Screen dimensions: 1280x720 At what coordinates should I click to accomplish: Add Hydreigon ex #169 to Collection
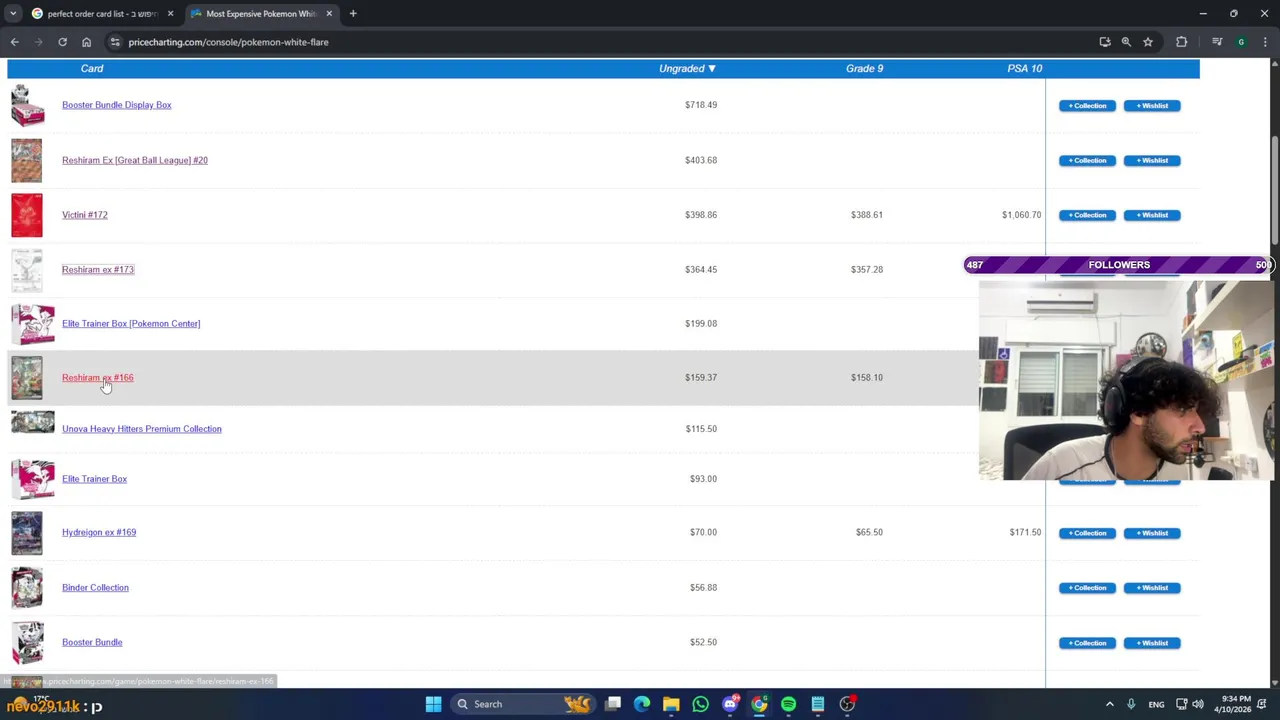point(1087,533)
